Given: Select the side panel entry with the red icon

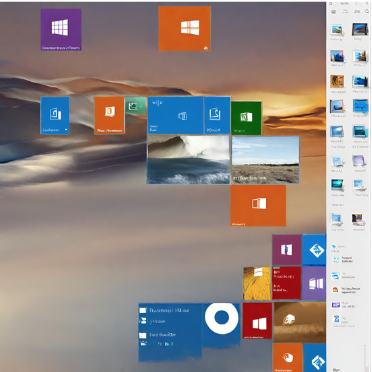Looking at the screenshot, I should (347, 290).
